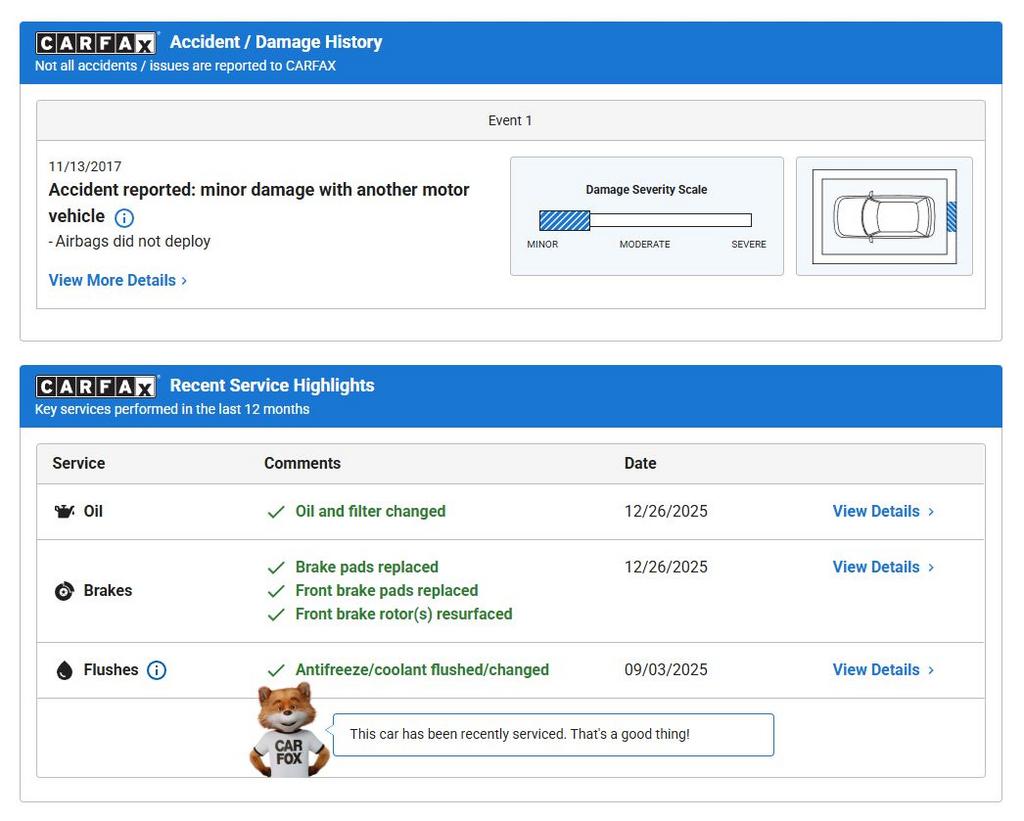Image resolution: width=1024 pixels, height=821 pixels.
Task: Click the Date column header
Action: coord(640,463)
